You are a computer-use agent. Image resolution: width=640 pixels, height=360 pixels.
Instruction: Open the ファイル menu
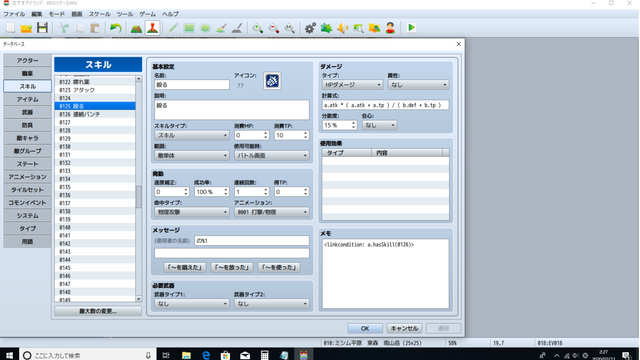click(x=14, y=14)
